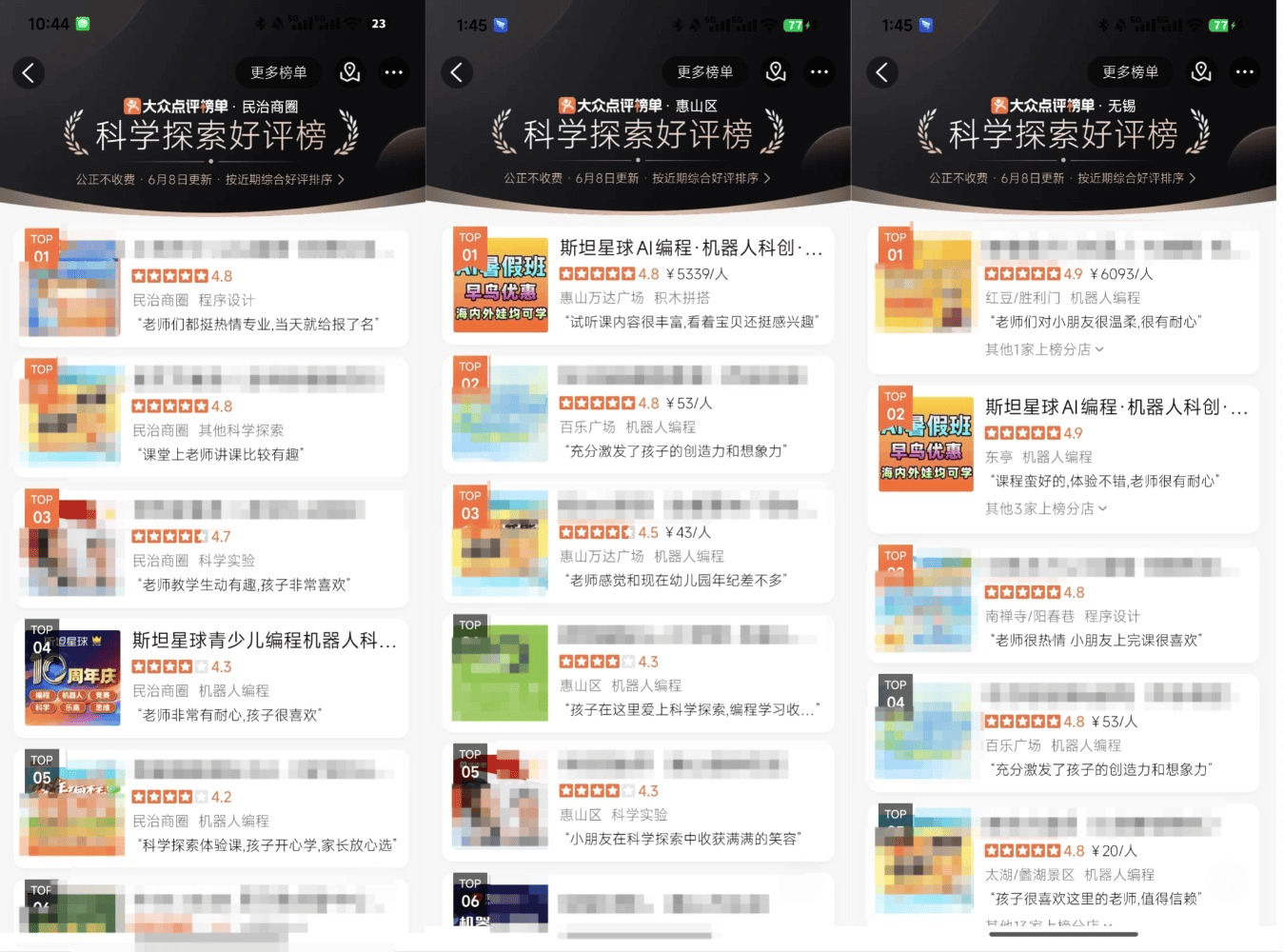Tap the 4.9 ¥6093/人 rating row
Screen dimensions: 1284x952
click(x=1069, y=274)
